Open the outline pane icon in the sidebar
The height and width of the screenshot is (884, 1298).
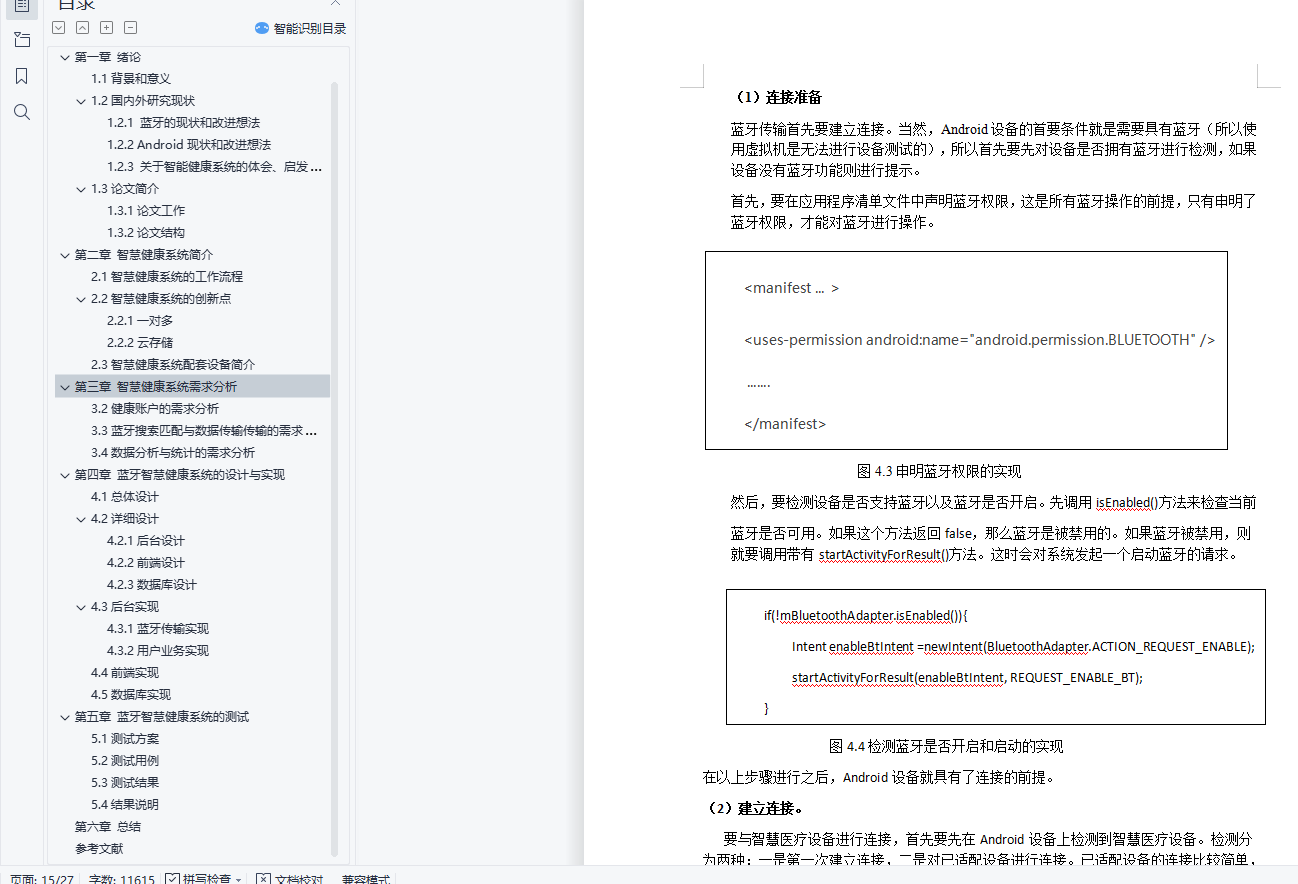point(21,6)
